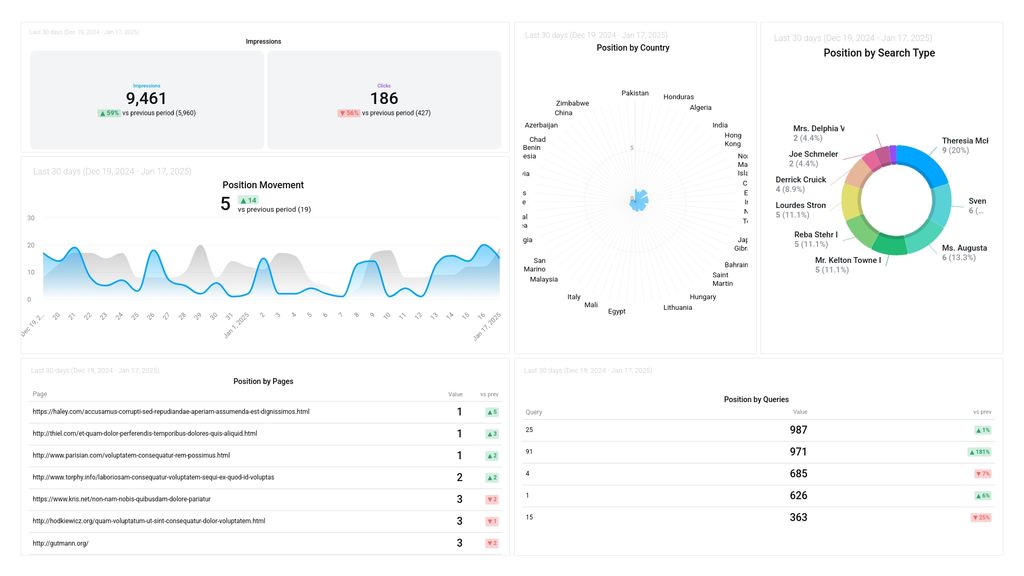Screen dimensions: 1024x576
Task: Click the blue radar shape at the chart center
Action: coord(639,200)
